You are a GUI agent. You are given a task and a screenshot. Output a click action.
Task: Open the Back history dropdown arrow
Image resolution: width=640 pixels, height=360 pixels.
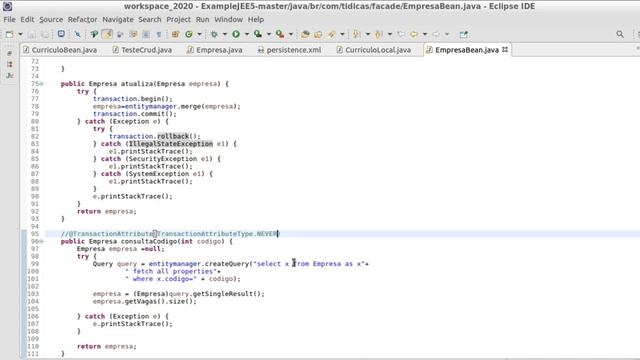(x=424, y=34)
